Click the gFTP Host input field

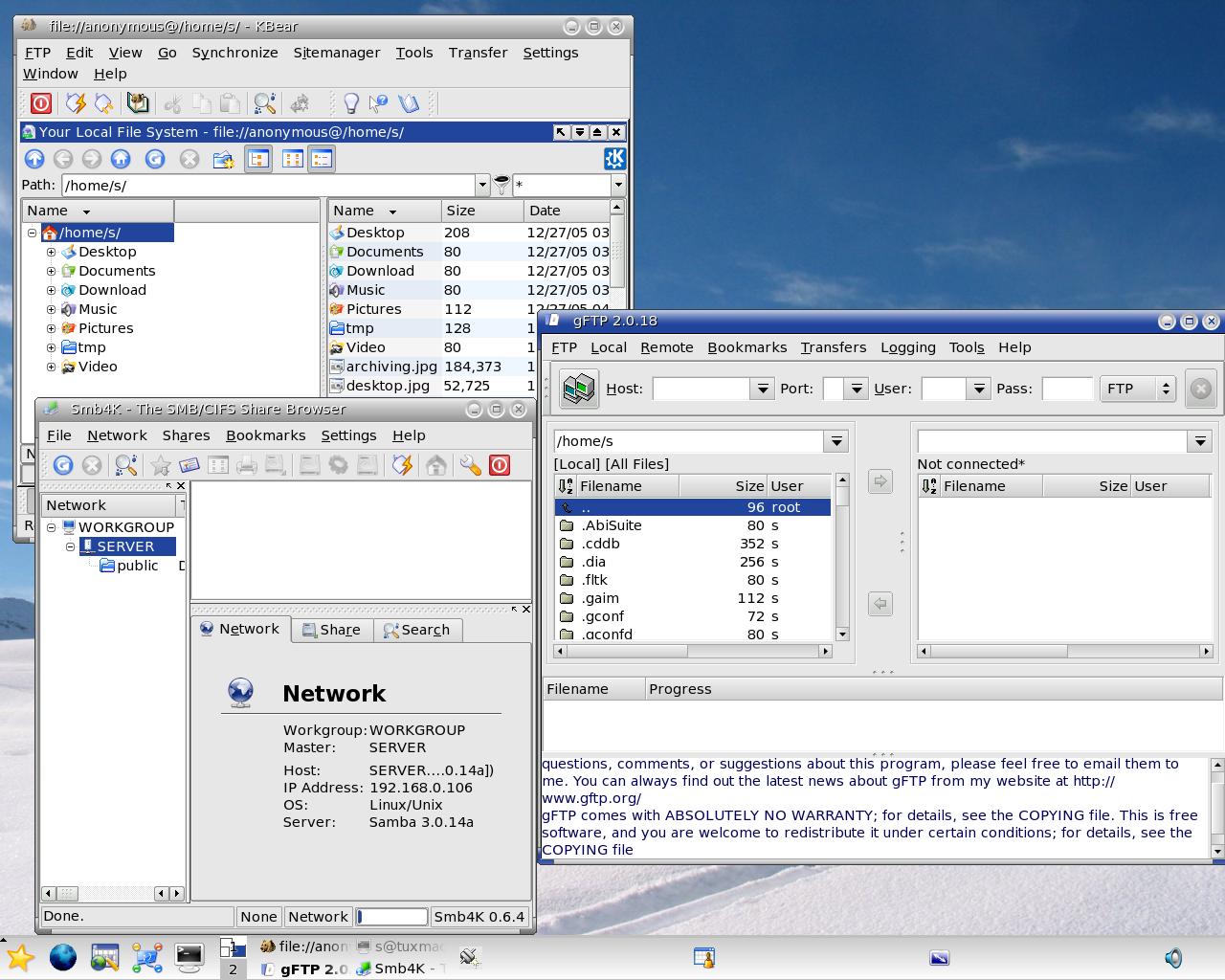tap(702, 389)
